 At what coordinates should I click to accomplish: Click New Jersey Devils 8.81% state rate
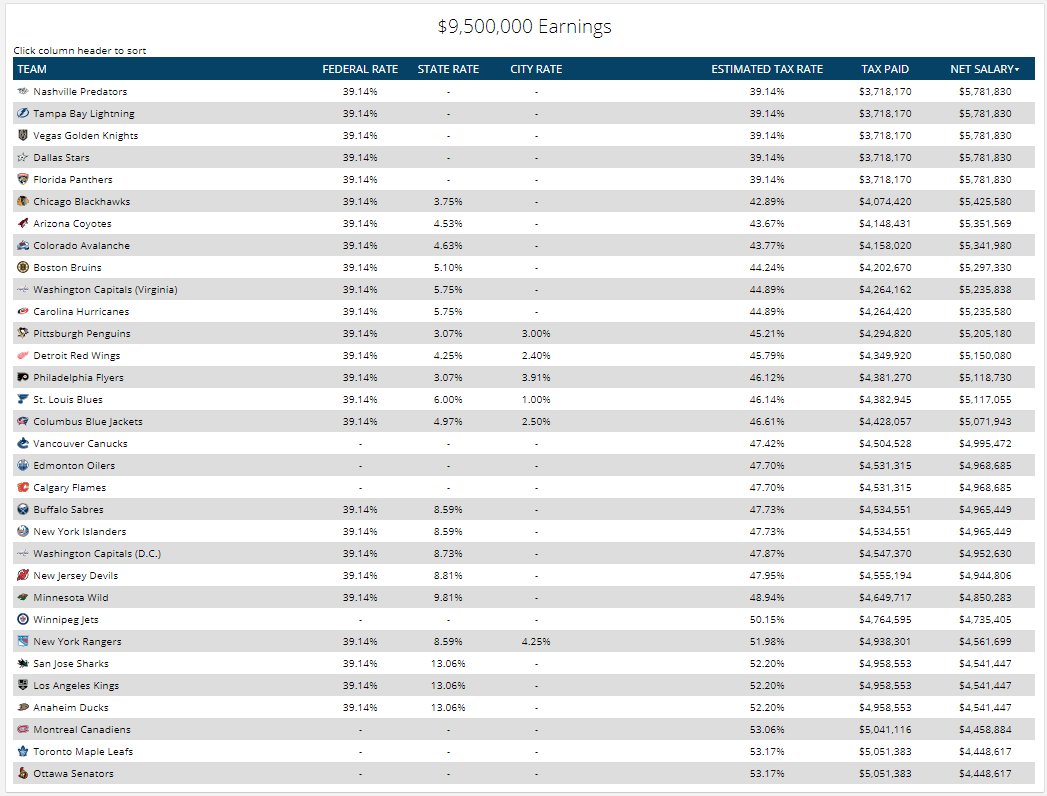pos(448,575)
